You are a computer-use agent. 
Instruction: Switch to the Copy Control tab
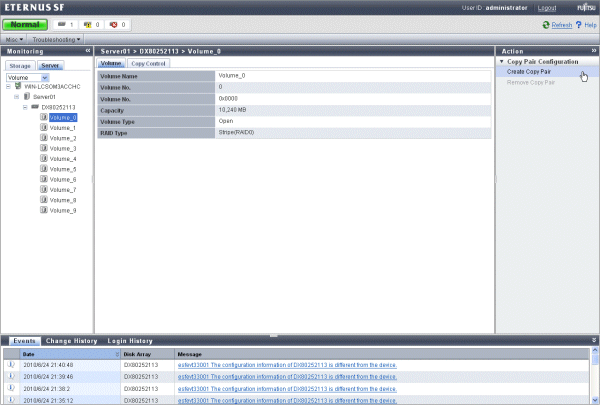pos(148,64)
